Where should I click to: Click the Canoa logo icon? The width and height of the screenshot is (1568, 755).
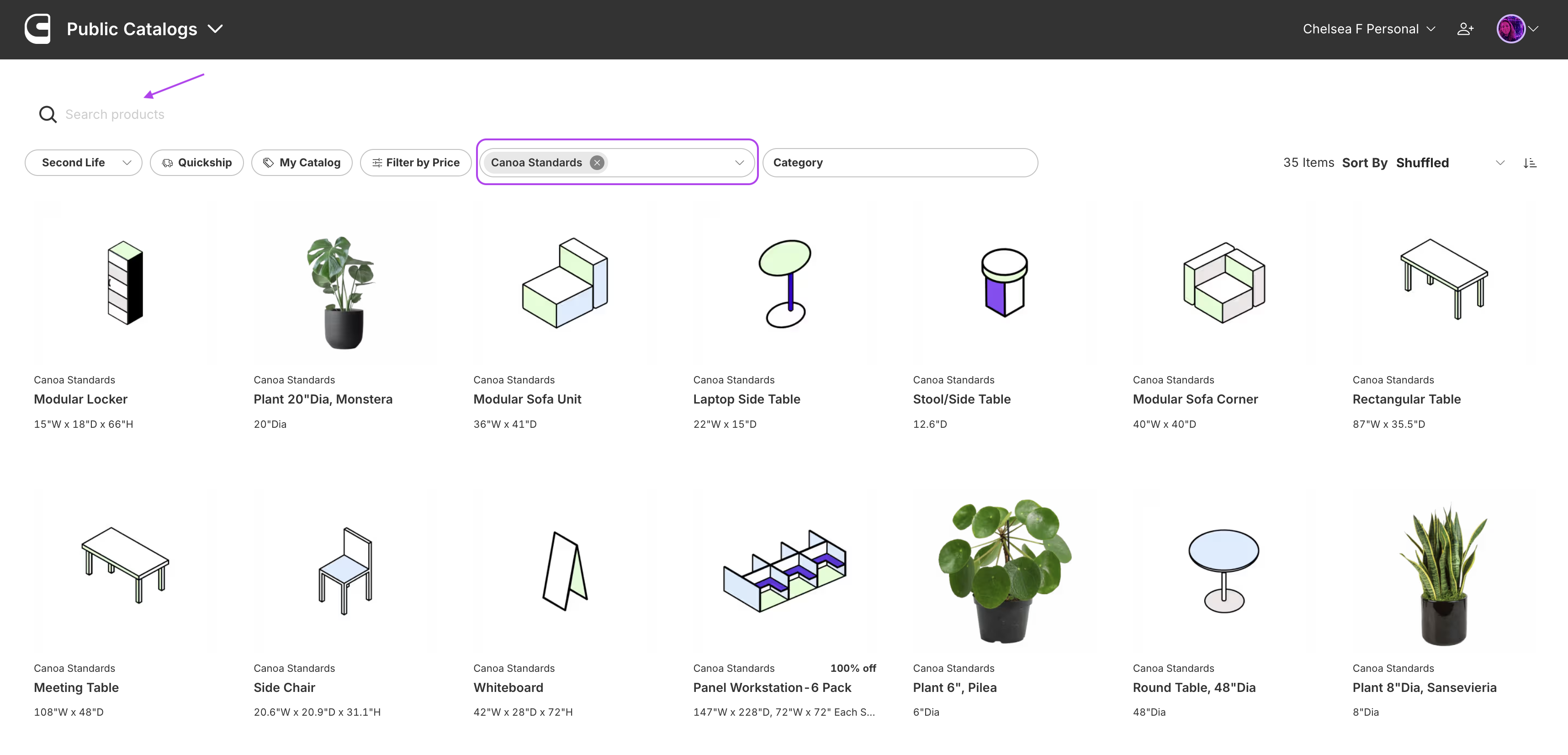[38, 29]
